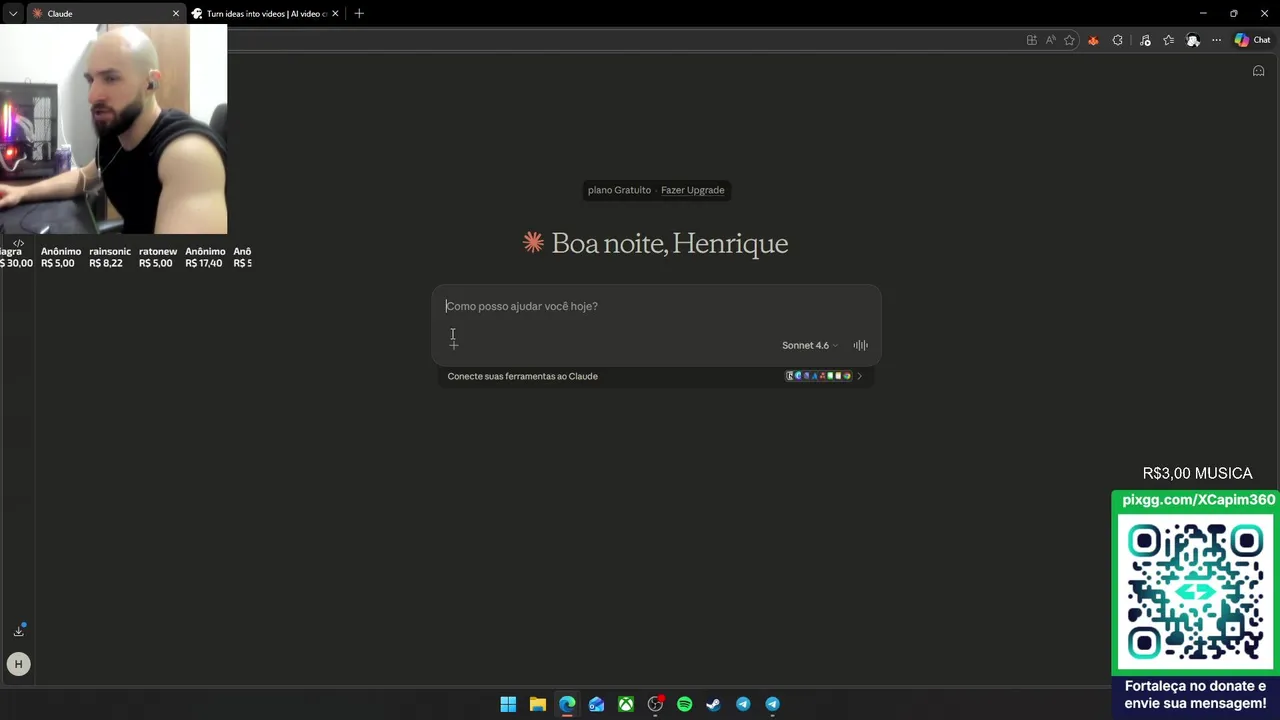This screenshot has height=720, width=1280.
Task: Click the code icon in Claude sidebar
Action: (18, 243)
